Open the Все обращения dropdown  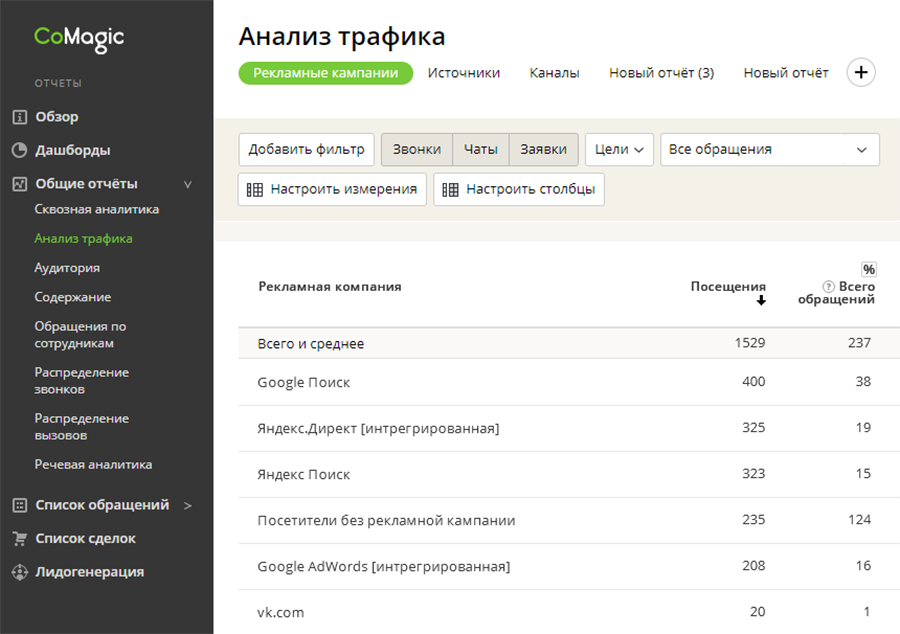coord(769,150)
